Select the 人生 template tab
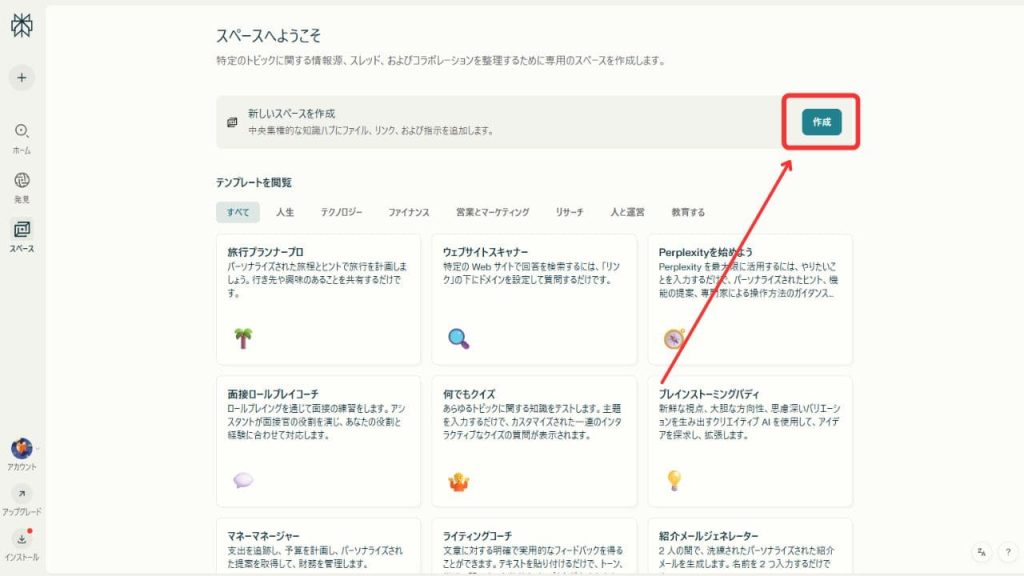This screenshot has width=1024, height=576. coord(285,212)
